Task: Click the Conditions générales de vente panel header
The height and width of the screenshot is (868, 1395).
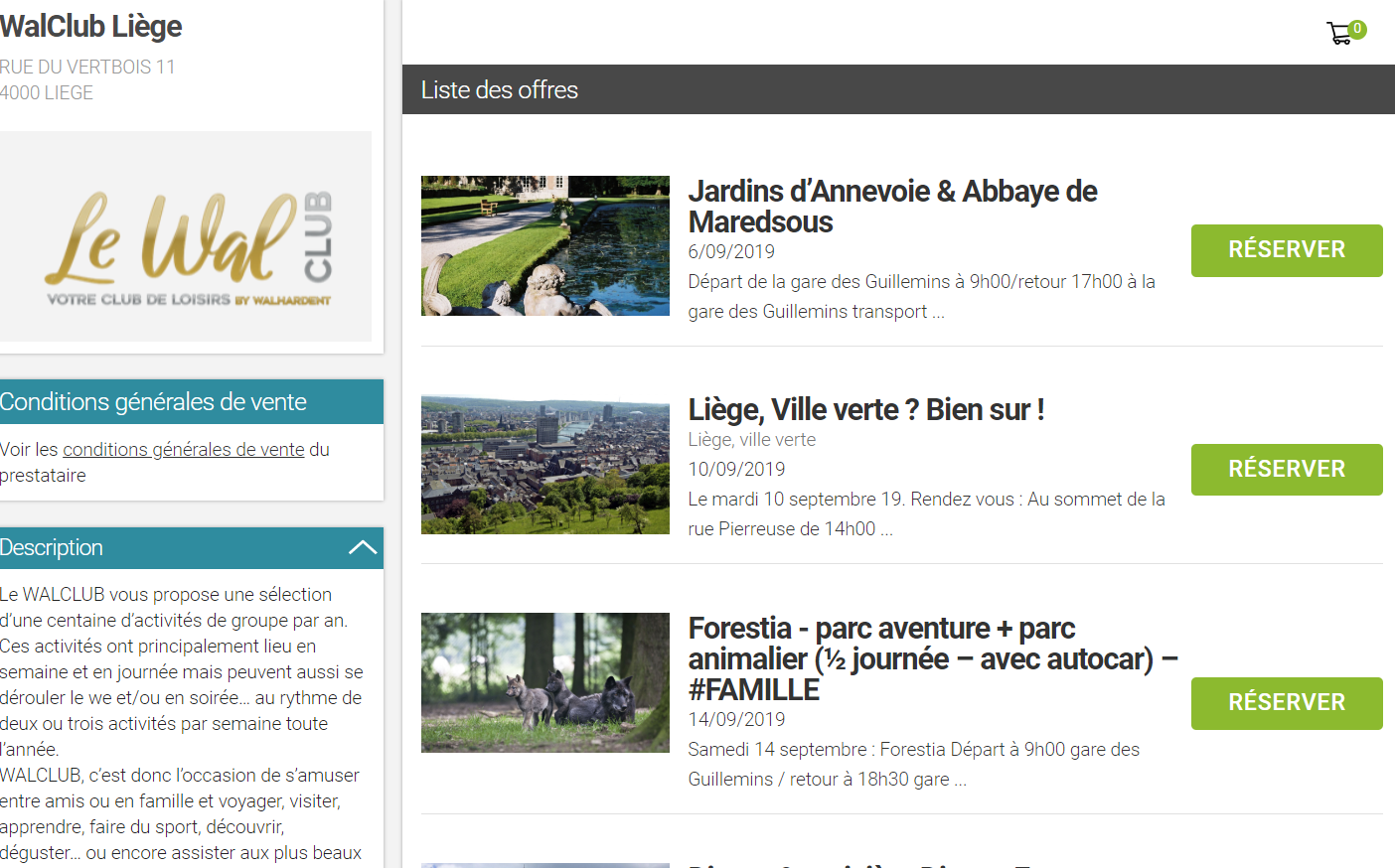Action: [153, 402]
